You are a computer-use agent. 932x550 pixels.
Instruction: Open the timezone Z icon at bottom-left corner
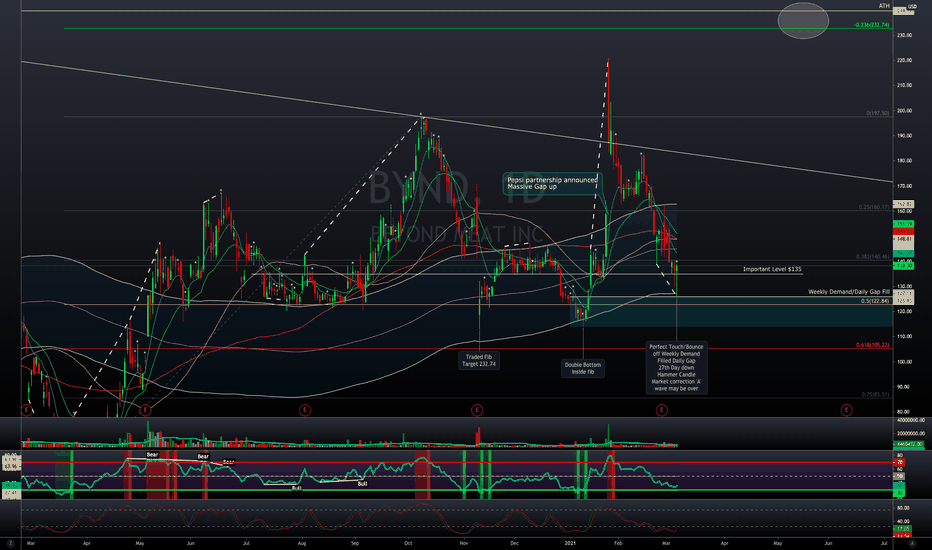[x=11, y=543]
